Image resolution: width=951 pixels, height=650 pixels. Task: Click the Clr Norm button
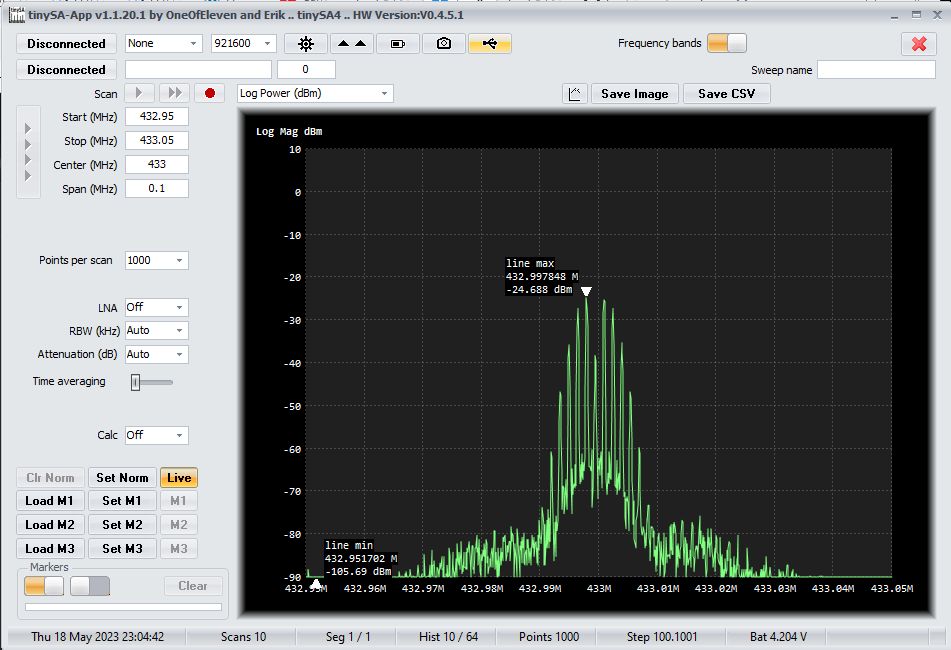[50, 478]
